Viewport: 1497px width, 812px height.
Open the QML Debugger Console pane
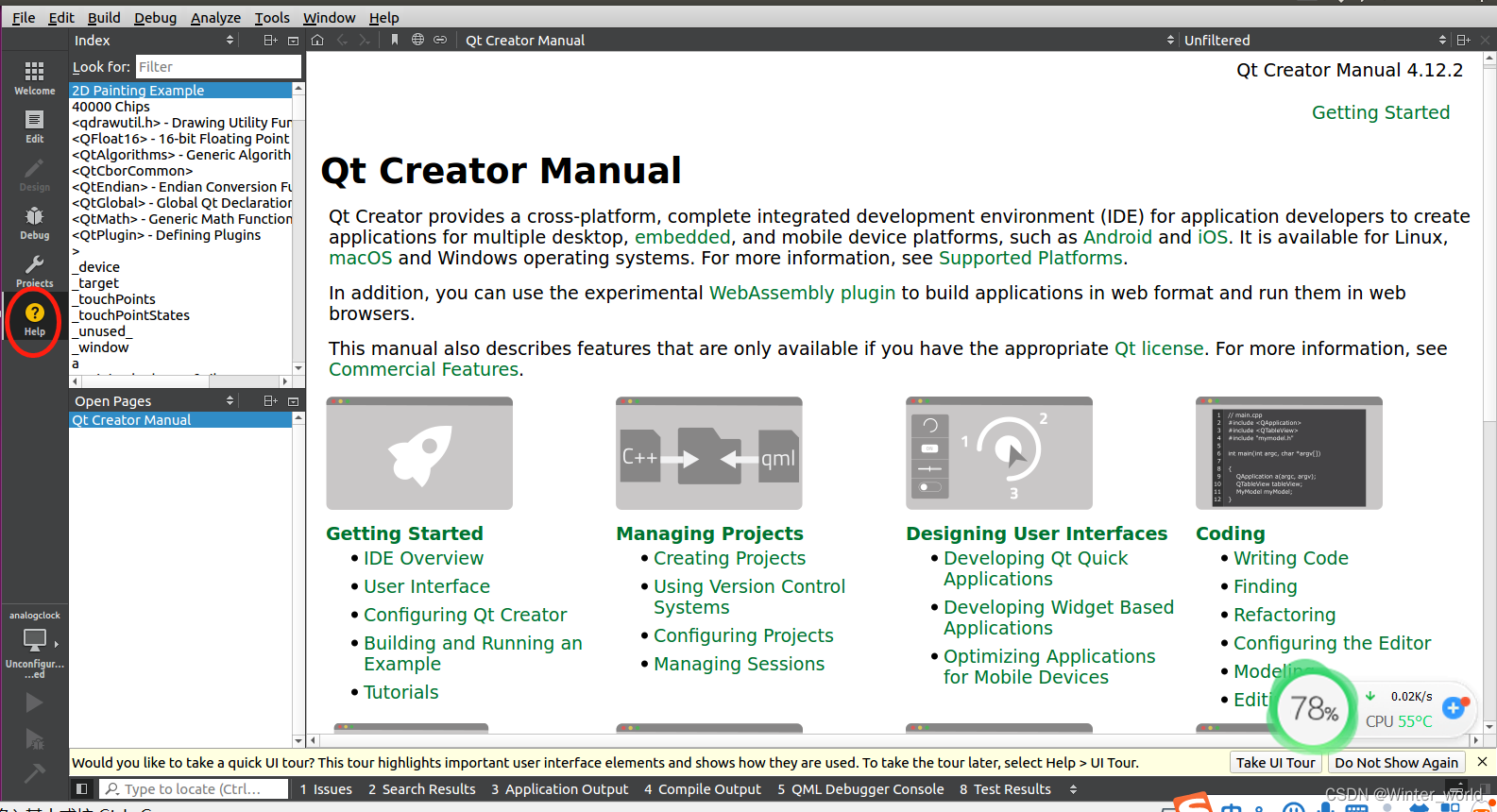(x=860, y=789)
